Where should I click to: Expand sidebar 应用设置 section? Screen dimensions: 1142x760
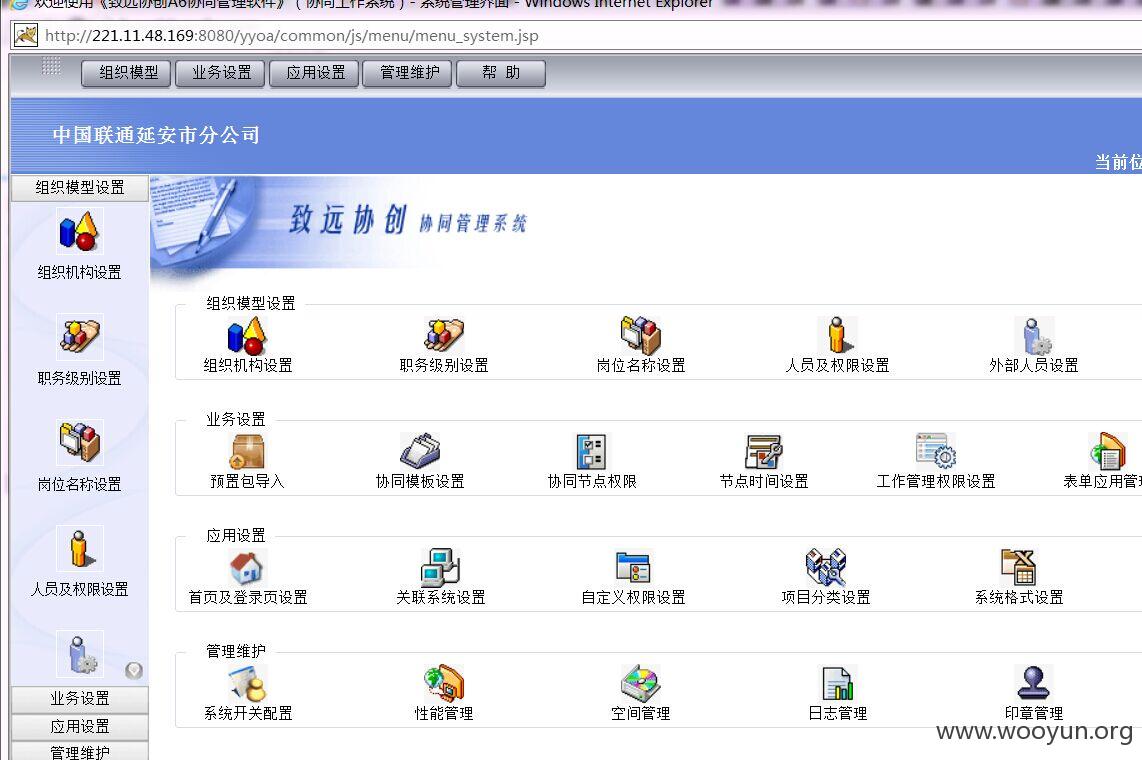79,727
